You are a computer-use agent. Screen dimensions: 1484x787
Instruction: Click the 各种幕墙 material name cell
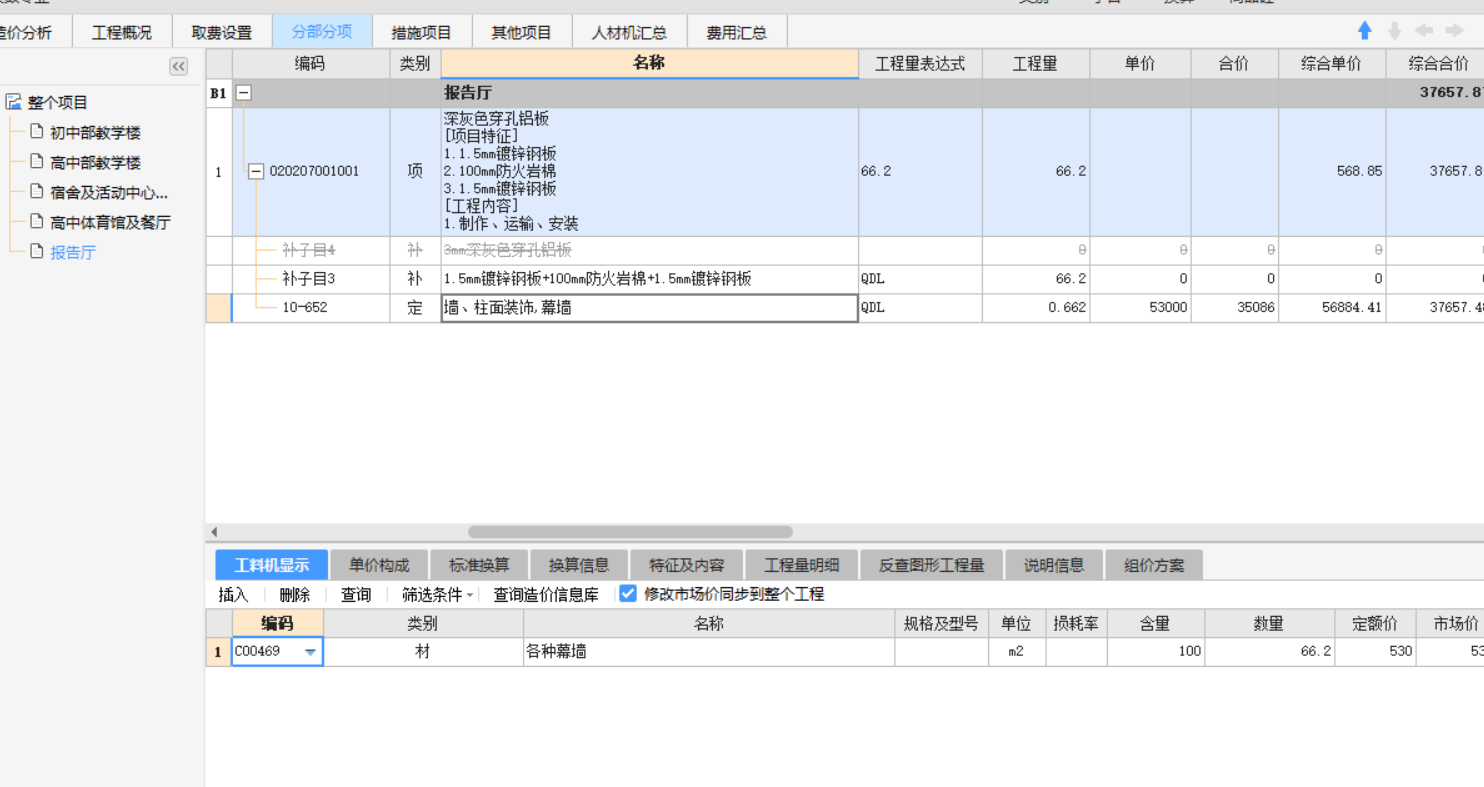[709, 652]
